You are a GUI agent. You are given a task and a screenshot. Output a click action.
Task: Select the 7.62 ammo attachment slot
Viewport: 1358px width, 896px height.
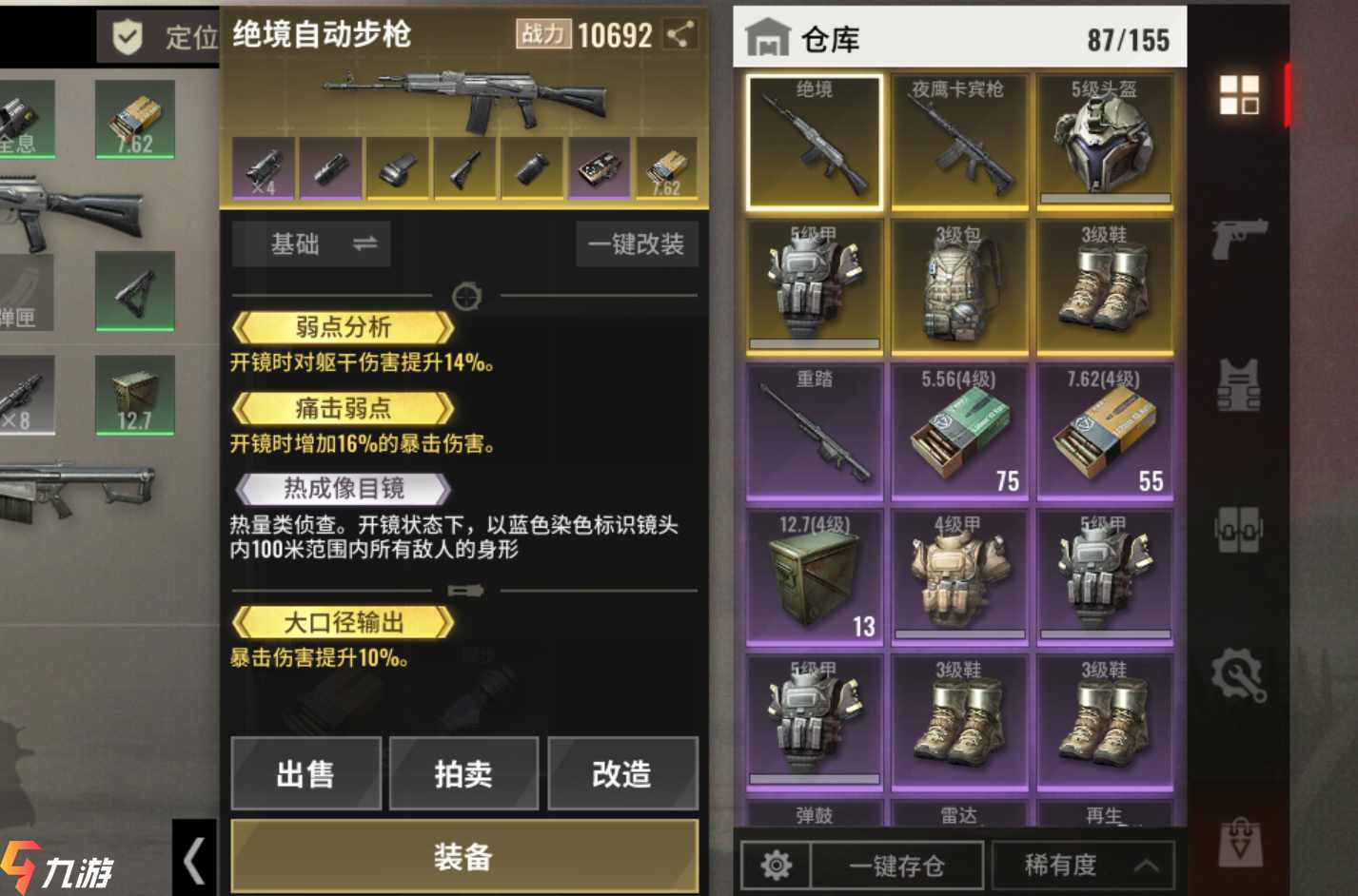coord(666,168)
